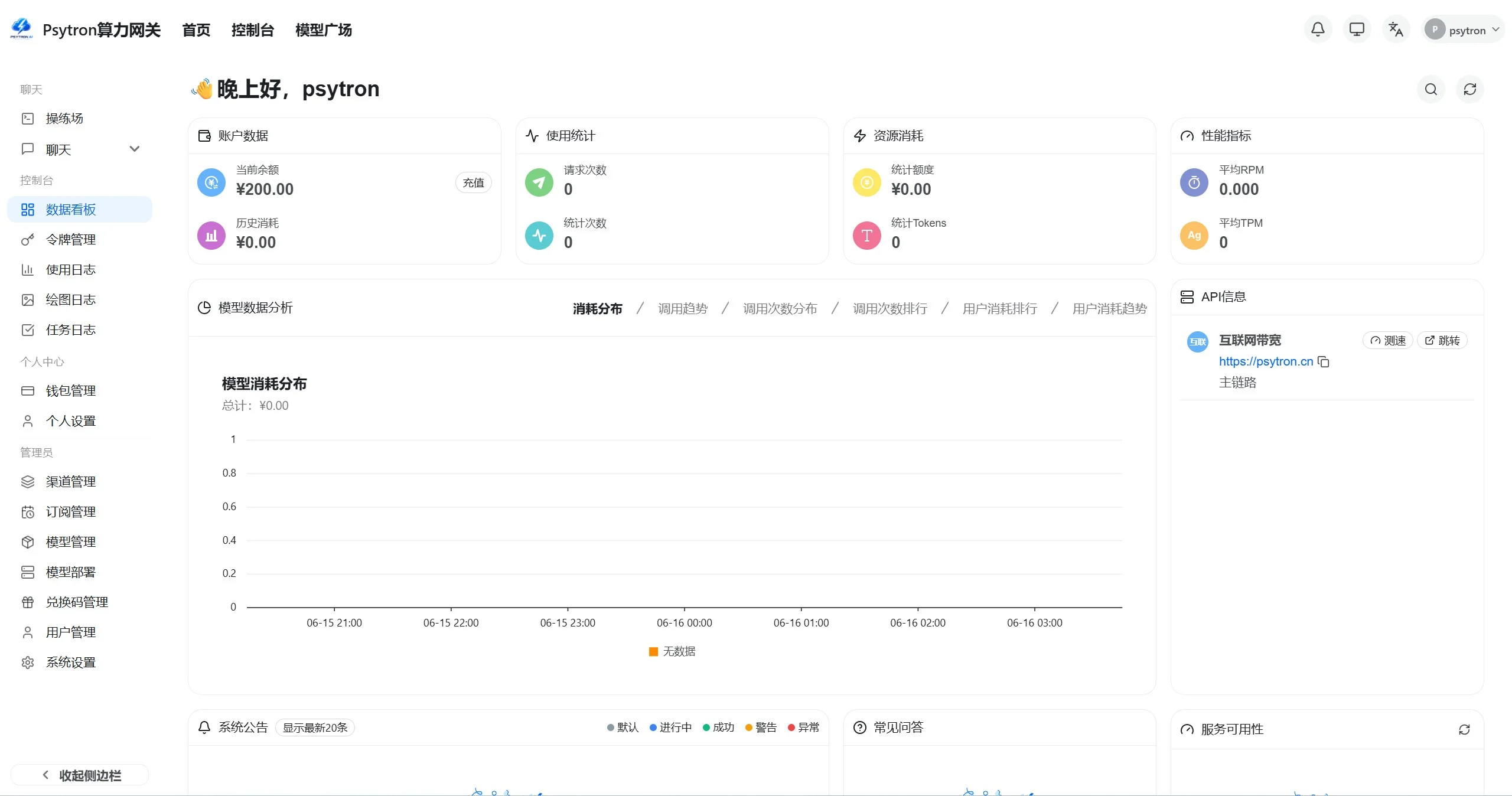
Task: Click the 统计额度 coin icon
Action: 867,182
